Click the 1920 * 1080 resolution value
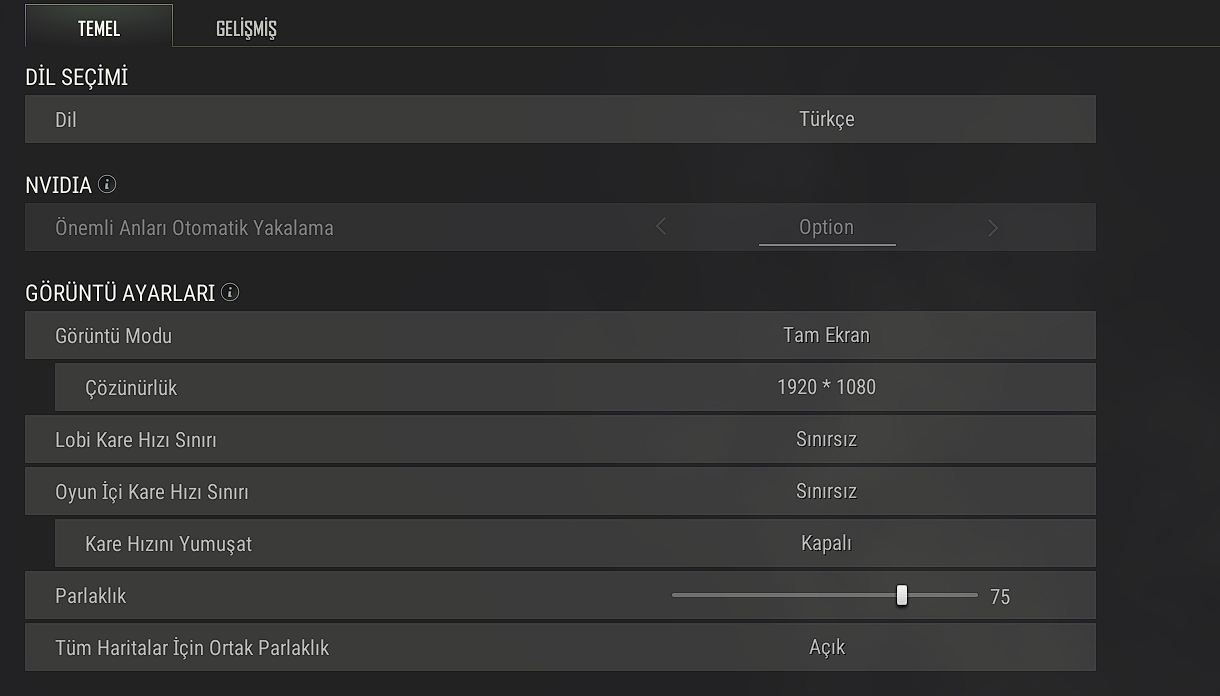The image size is (1220, 696). tap(826, 388)
